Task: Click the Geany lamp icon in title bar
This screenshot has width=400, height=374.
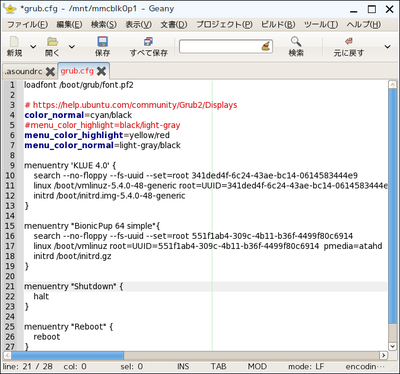Action: tap(10, 9)
